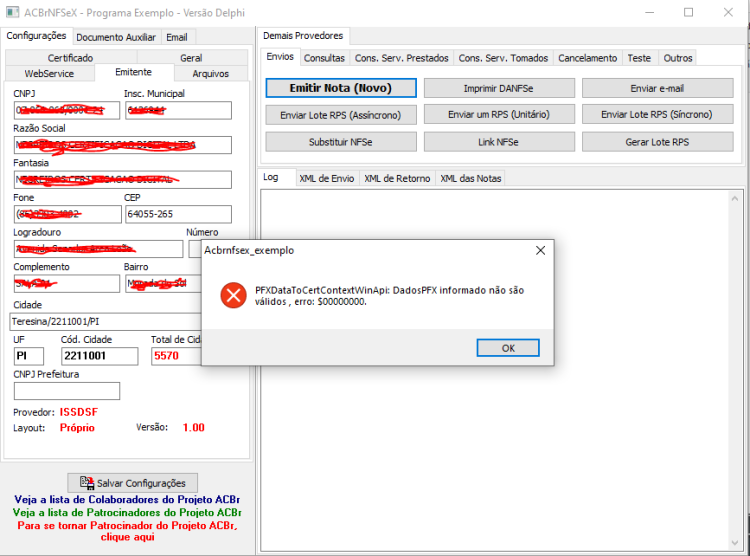Click the CNPJ Prefeitura input field
The image size is (750, 556).
click(67, 391)
